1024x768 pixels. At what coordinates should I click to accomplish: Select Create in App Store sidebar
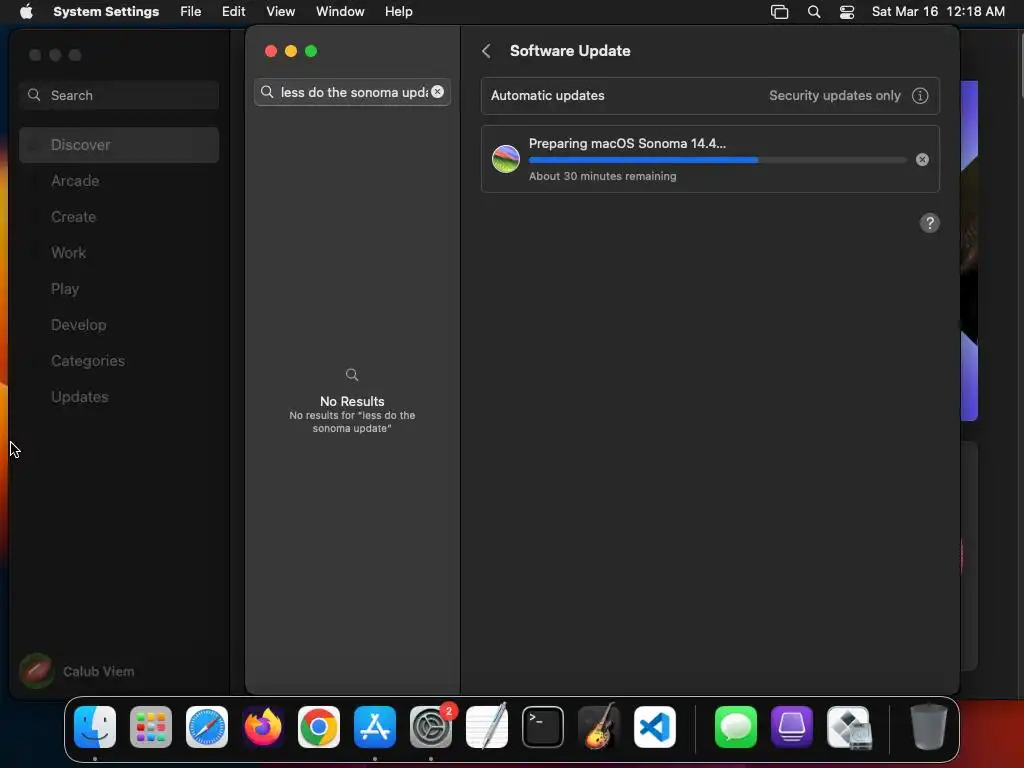119,217
